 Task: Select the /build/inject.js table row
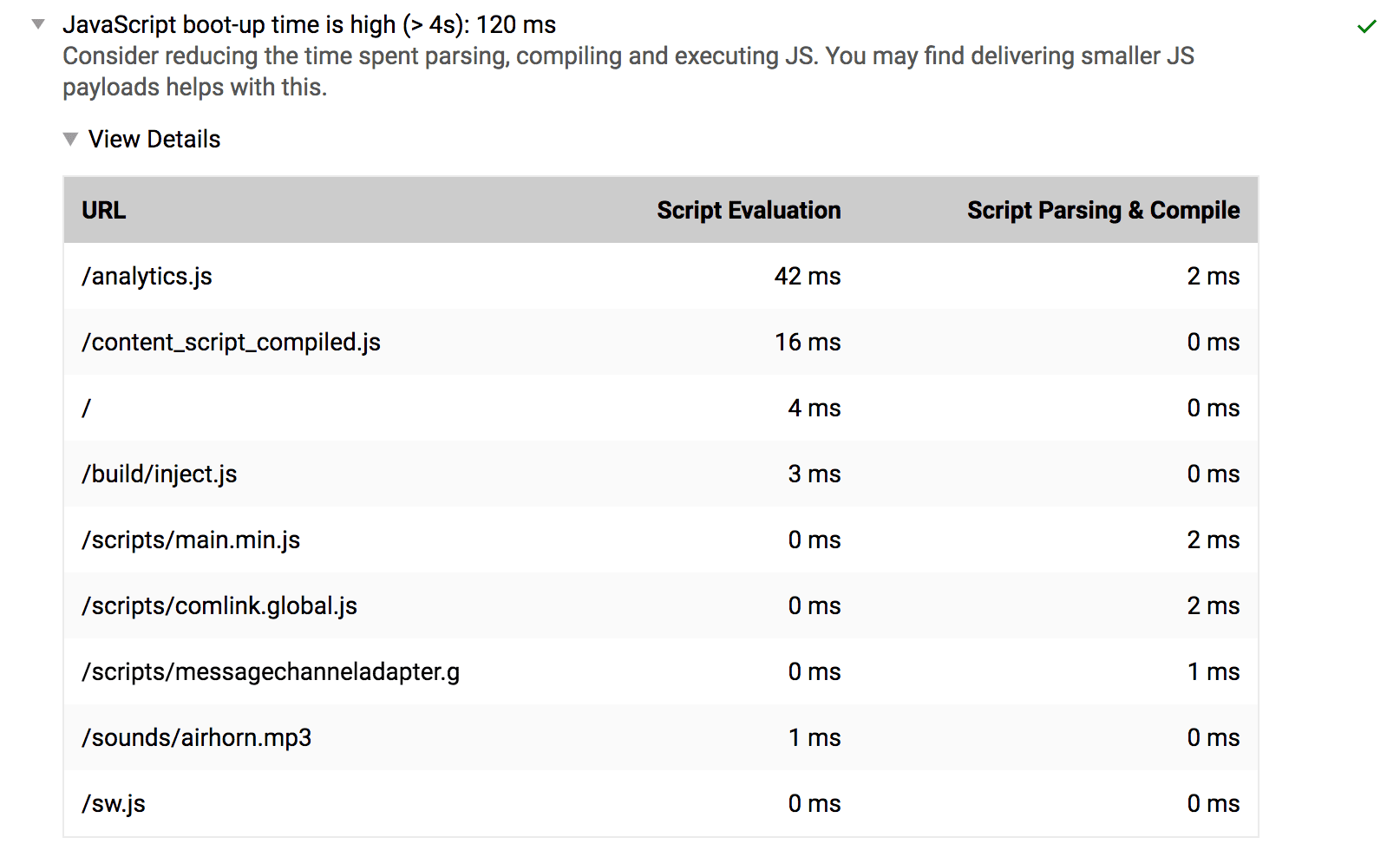click(x=159, y=474)
